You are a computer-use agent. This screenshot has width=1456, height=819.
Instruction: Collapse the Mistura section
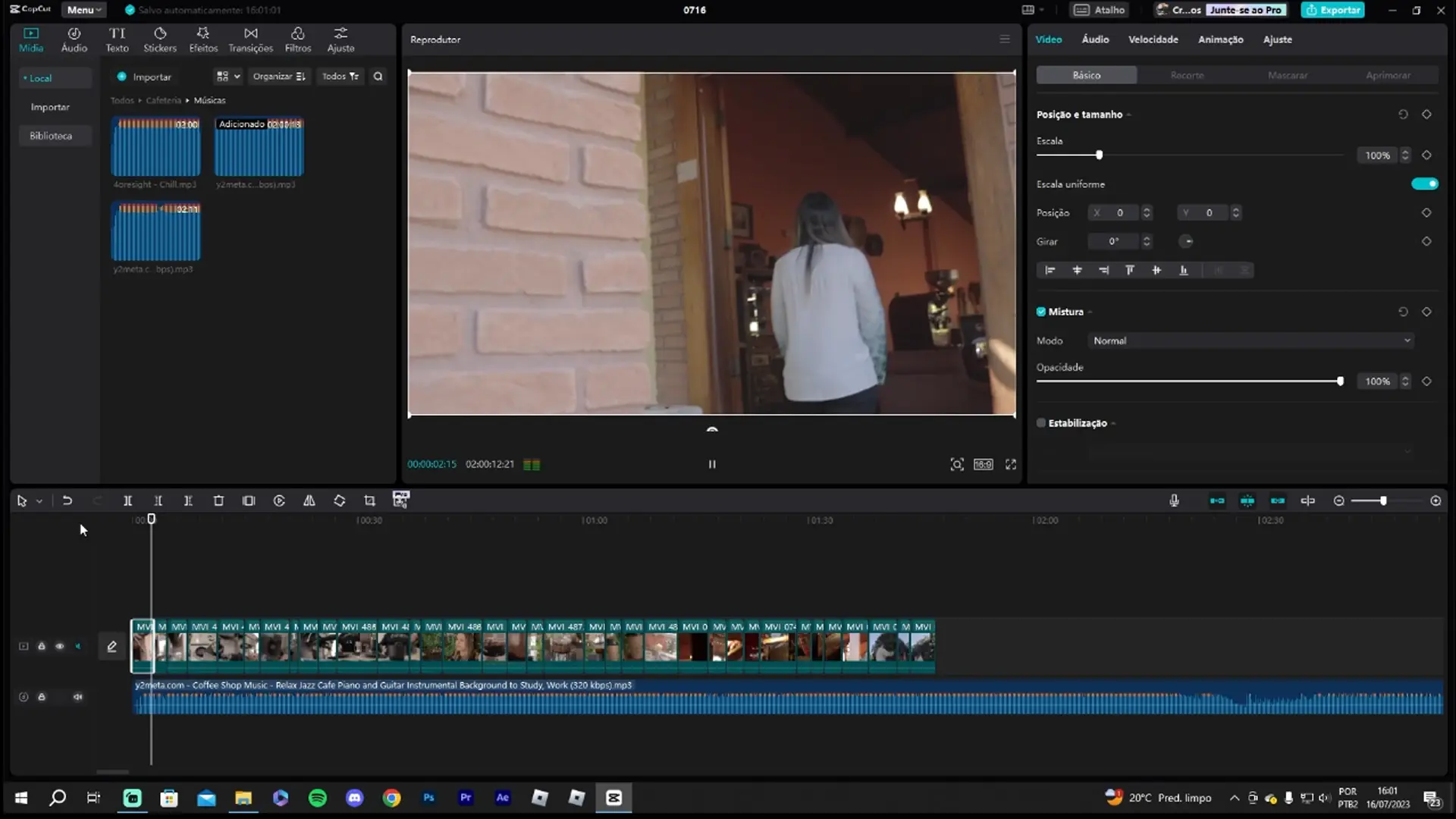pos(1090,312)
